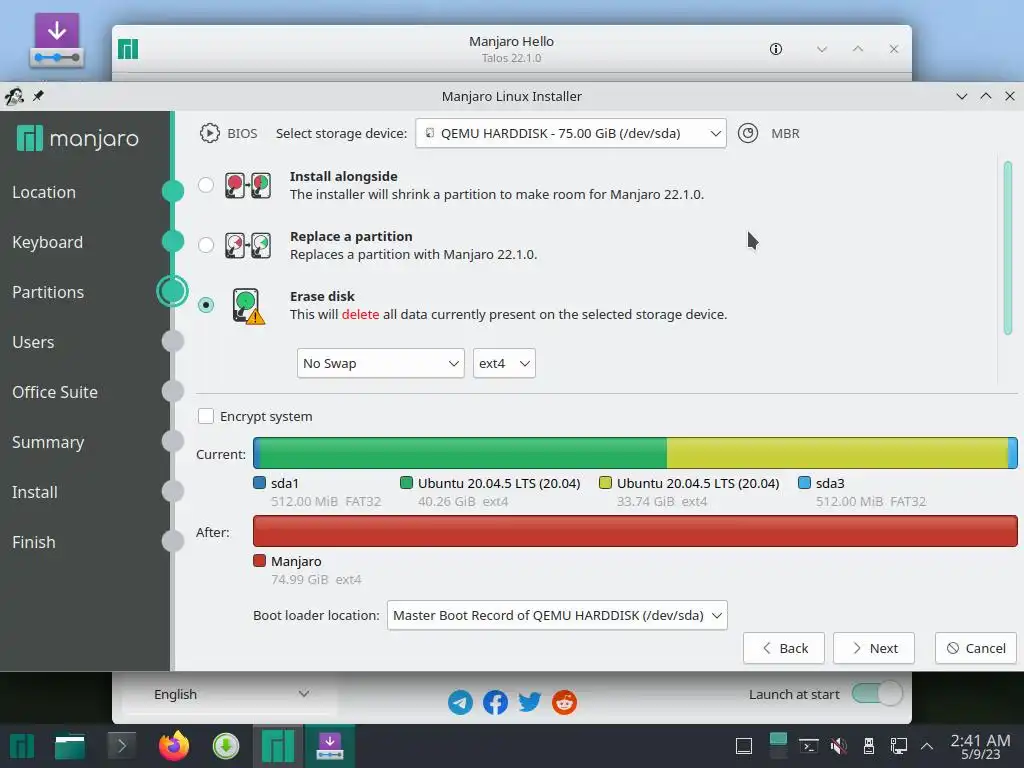The image size is (1024, 768).
Task: Select the Replace a partition radio button
Action: pos(206,245)
